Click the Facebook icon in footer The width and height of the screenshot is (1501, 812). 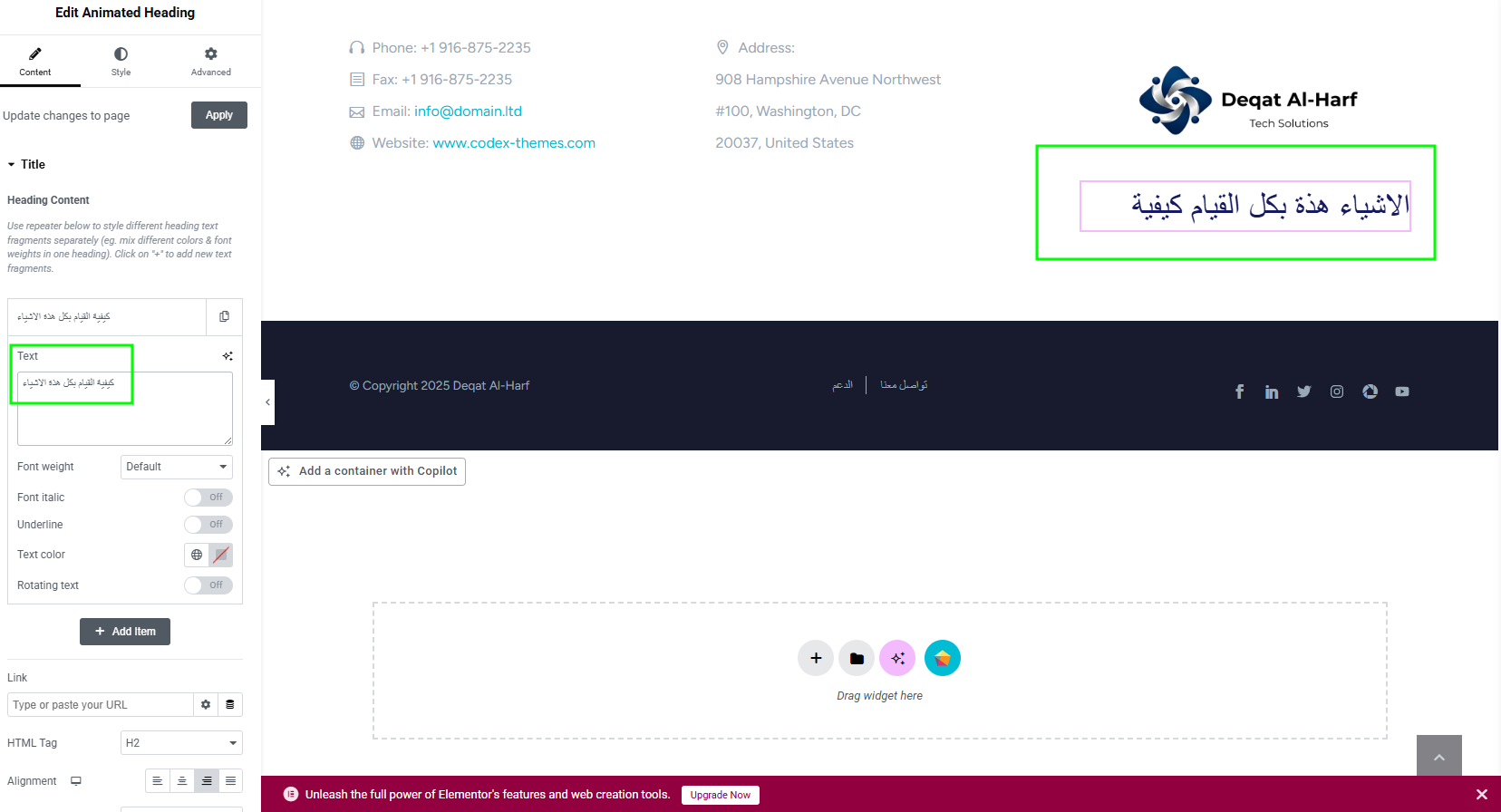click(x=1239, y=391)
